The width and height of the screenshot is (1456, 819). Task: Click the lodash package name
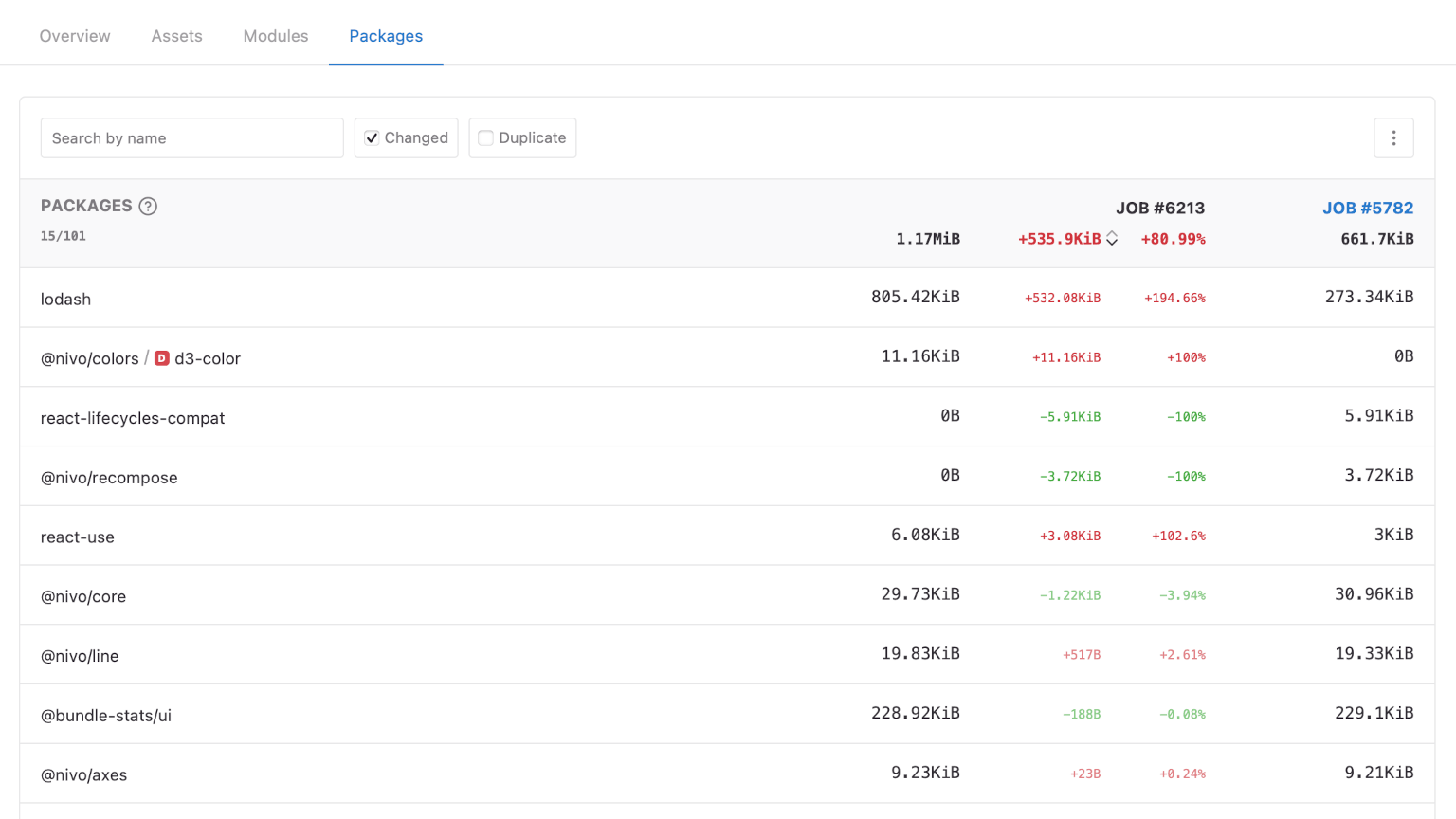click(x=65, y=299)
